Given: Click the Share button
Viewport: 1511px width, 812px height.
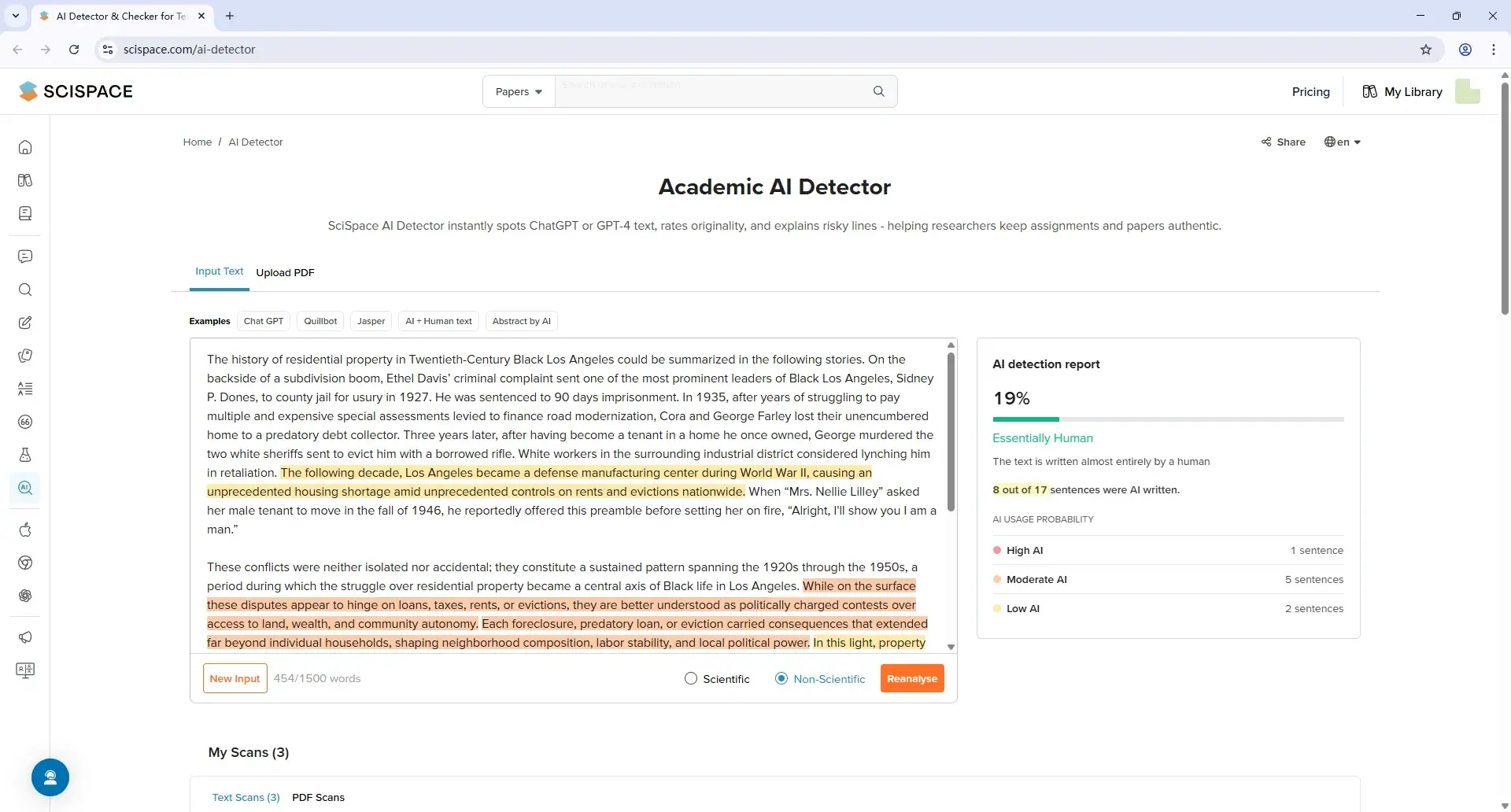Looking at the screenshot, I should [x=1284, y=142].
